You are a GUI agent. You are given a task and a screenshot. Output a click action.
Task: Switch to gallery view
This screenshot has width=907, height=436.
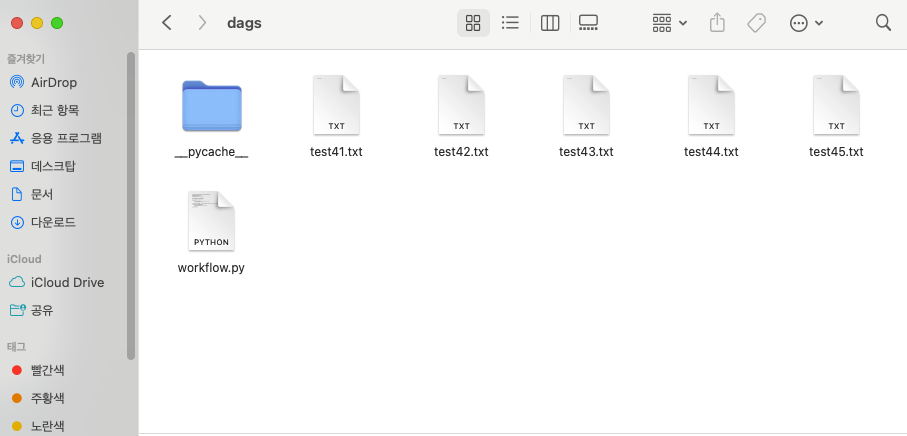click(x=588, y=23)
